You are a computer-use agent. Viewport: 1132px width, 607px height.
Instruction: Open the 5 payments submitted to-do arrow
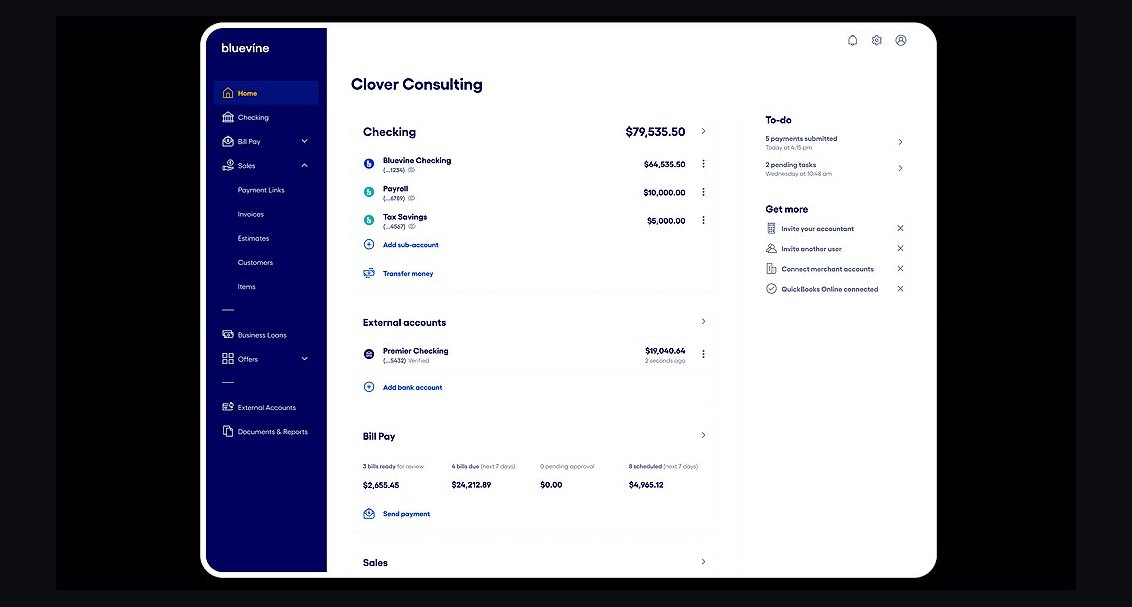(x=900, y=142)
